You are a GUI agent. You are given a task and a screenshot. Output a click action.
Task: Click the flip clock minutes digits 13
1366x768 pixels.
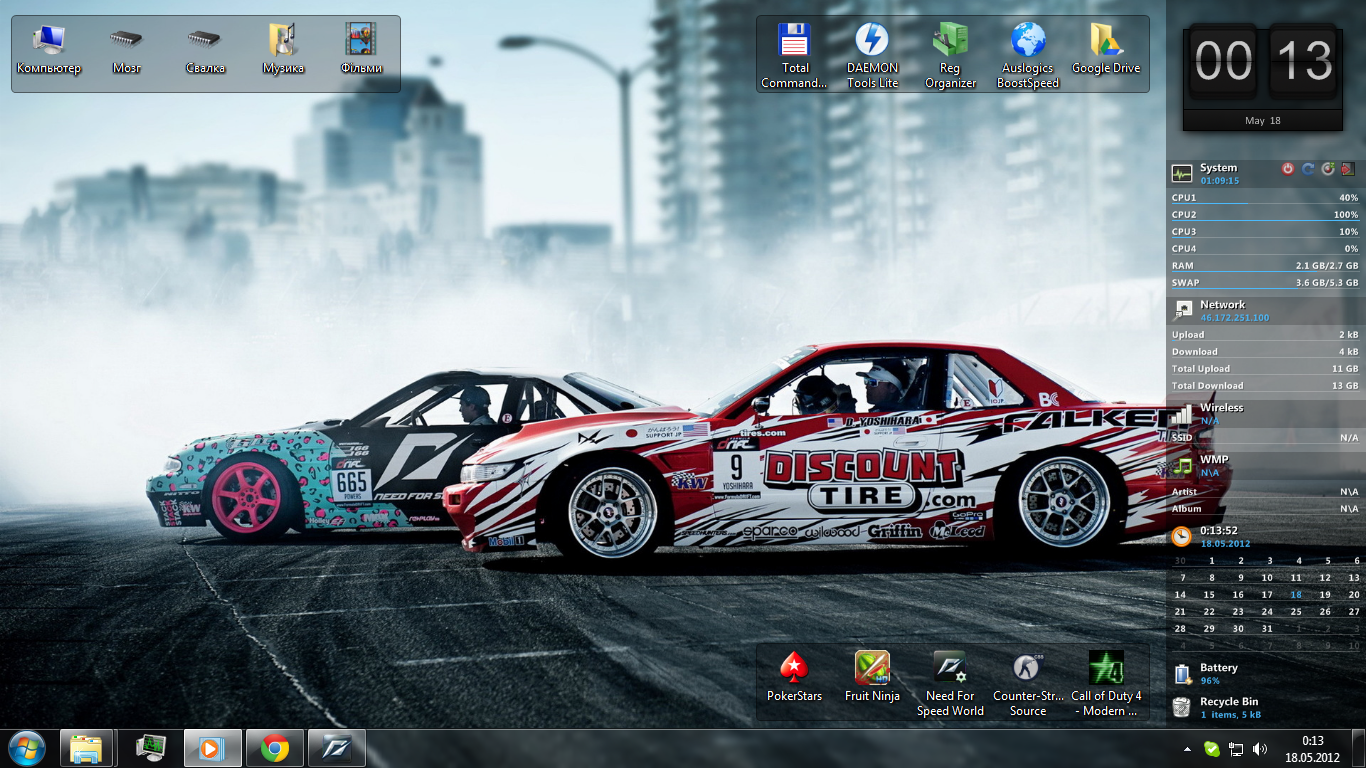click(1304, 62)
